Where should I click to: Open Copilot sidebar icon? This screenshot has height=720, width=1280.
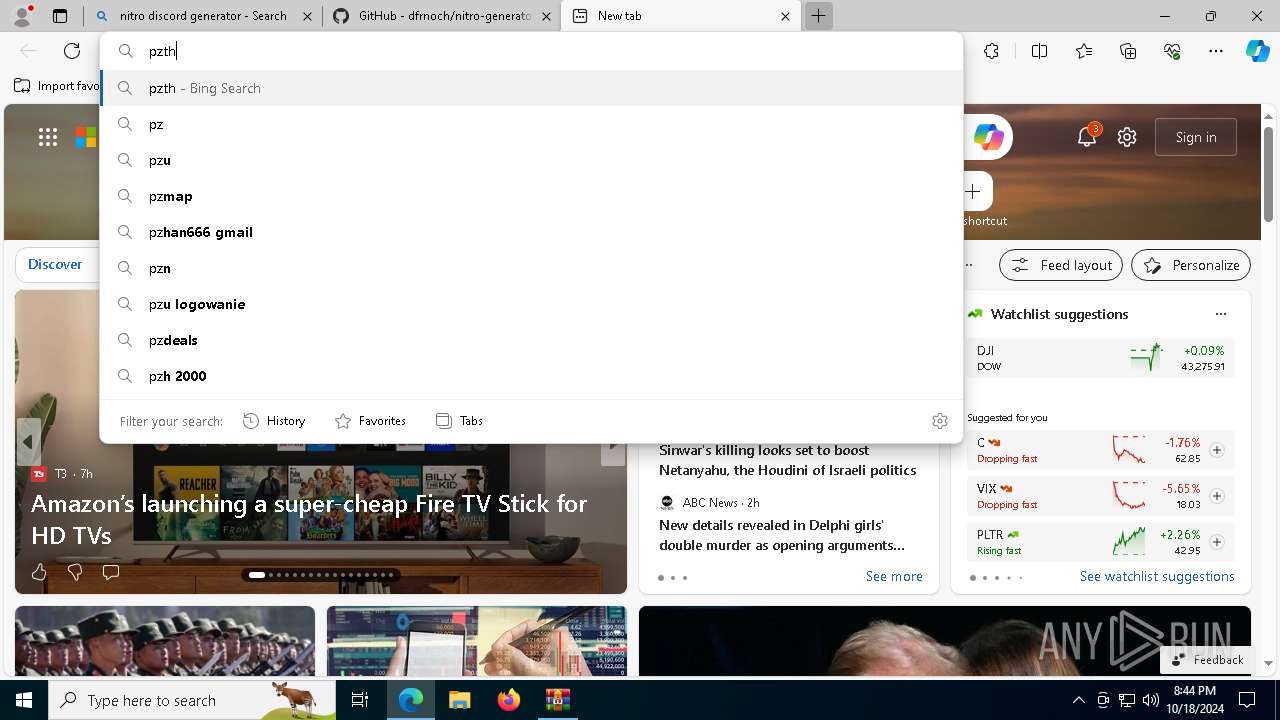coord(1257,51)
